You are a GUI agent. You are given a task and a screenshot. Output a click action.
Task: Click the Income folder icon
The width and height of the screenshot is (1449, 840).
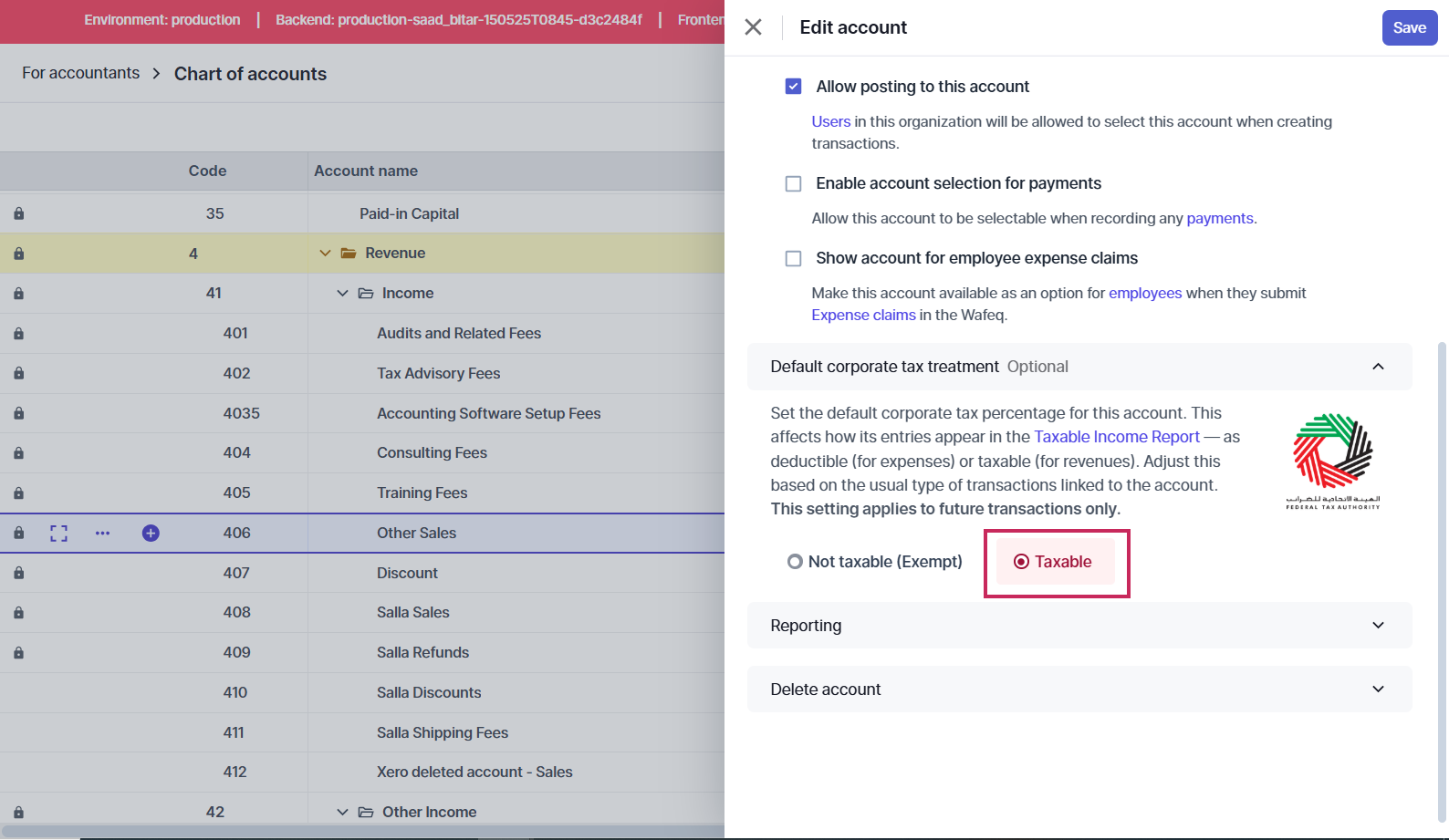click(x=366, y=294)
